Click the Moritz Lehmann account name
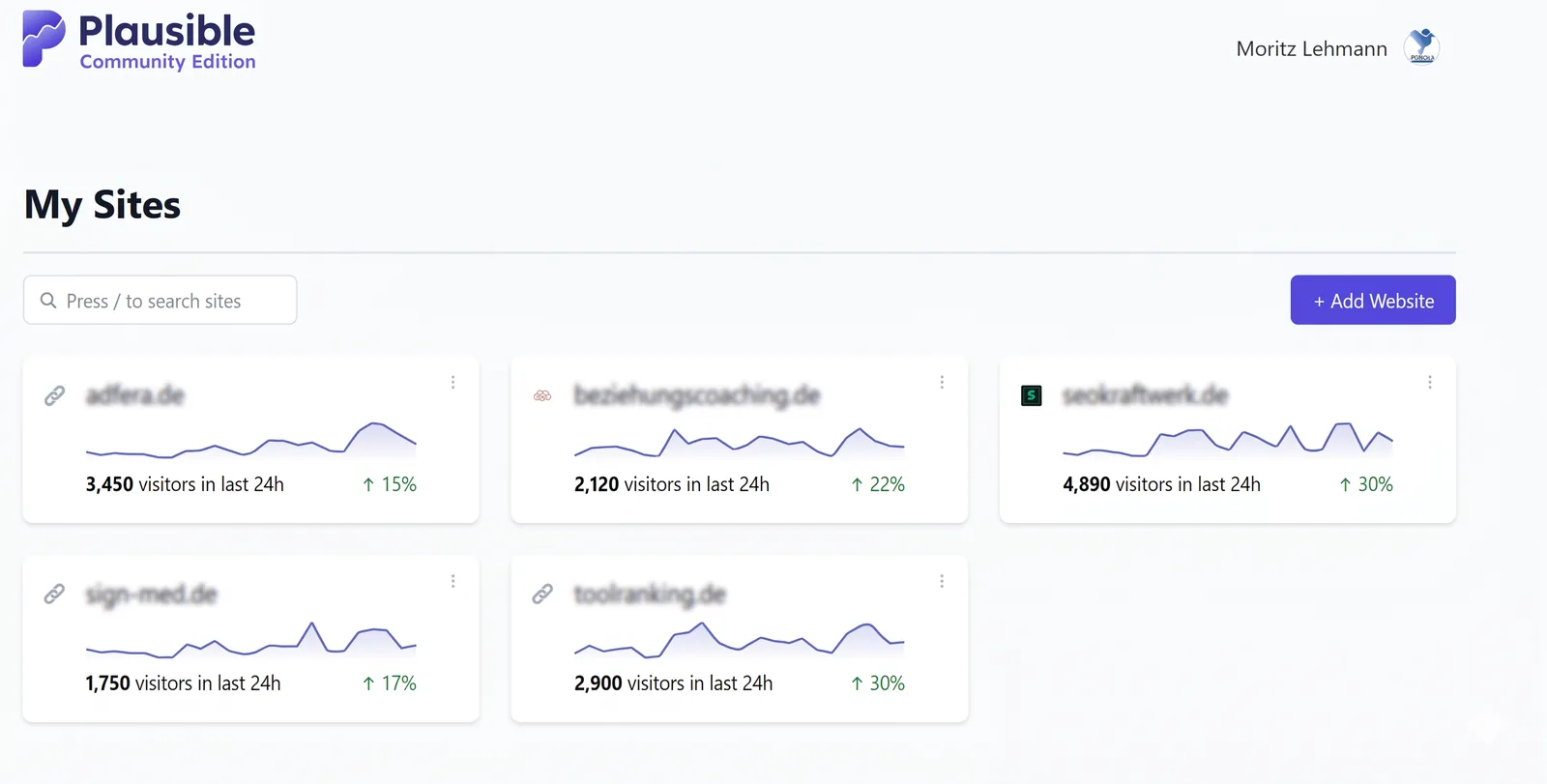 click(x=1311, y=48)
